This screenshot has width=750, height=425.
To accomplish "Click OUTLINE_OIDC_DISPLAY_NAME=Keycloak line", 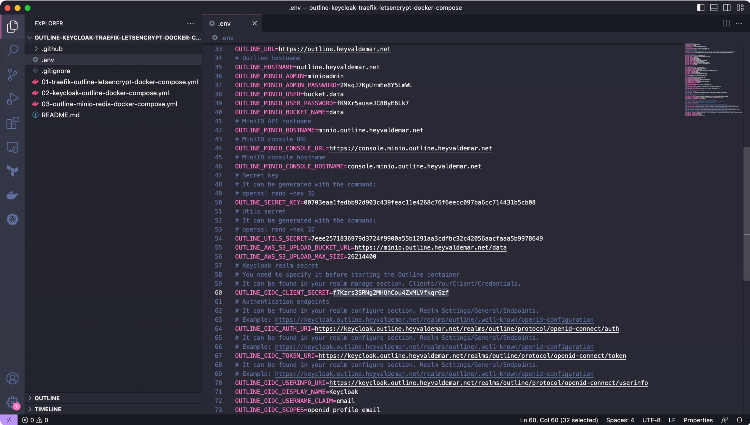I will coord(296,392).
